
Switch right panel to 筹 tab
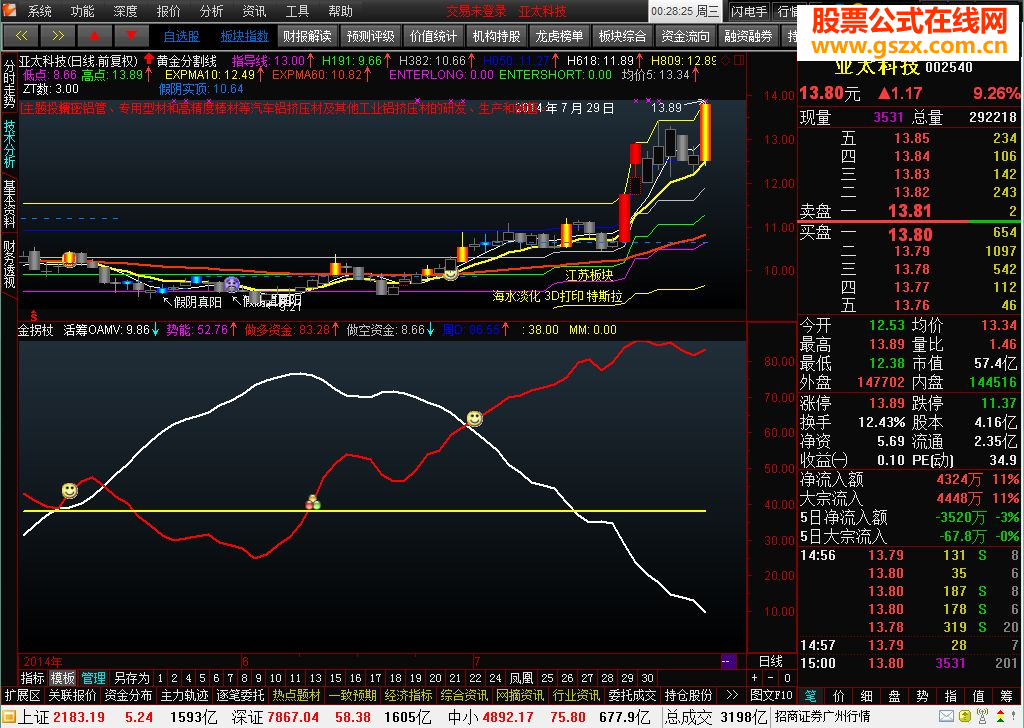point(1006,696)
